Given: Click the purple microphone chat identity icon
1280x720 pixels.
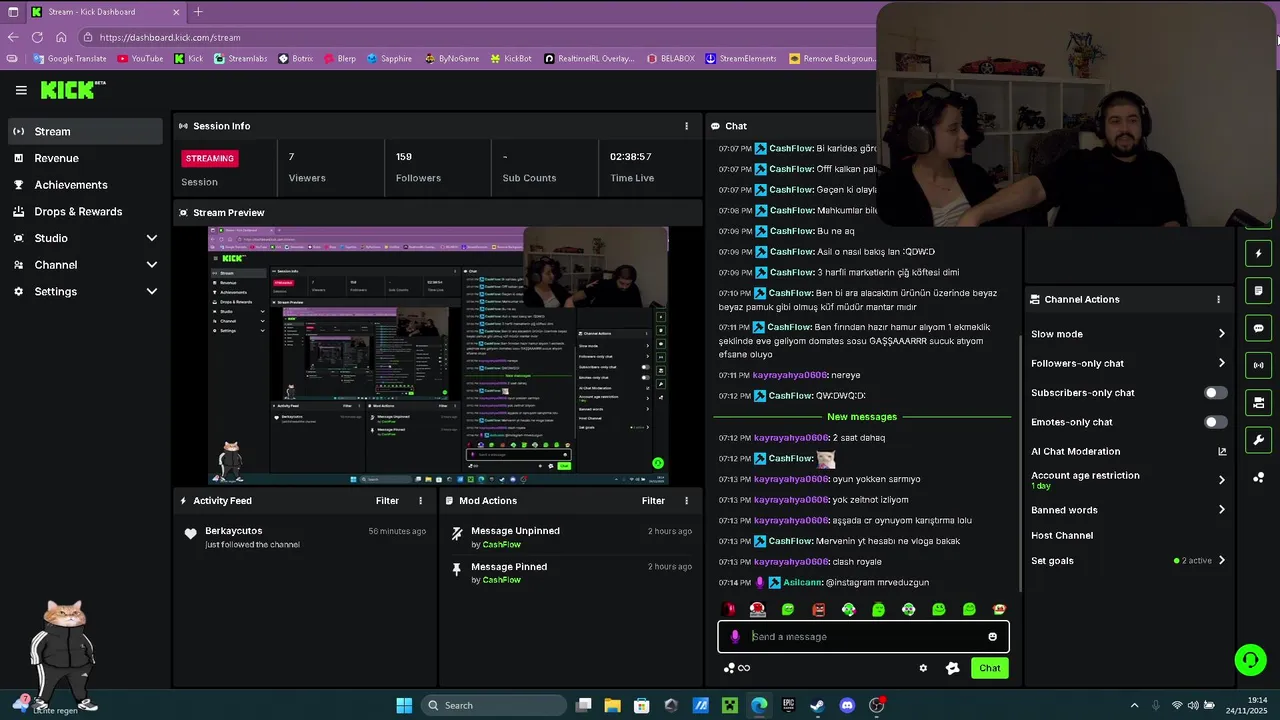Looking at the screenshot, I should pos(735,637).
